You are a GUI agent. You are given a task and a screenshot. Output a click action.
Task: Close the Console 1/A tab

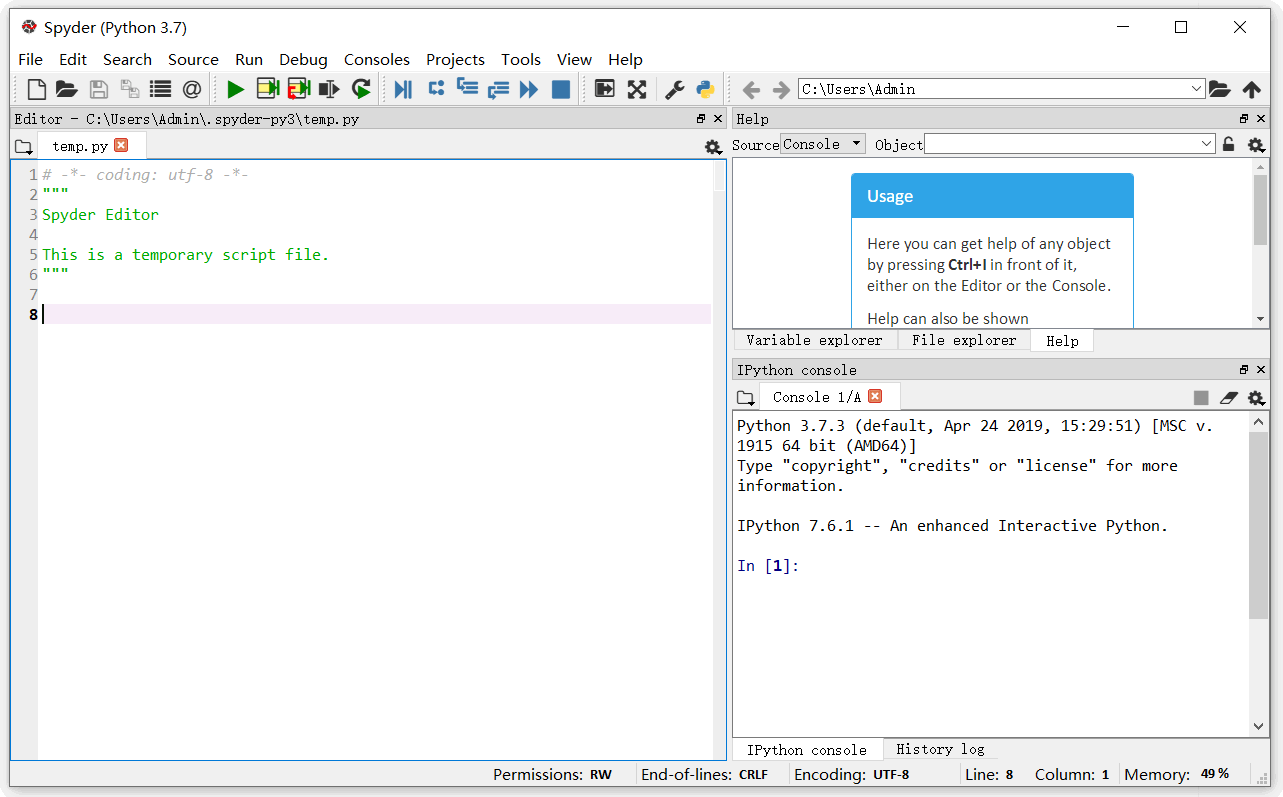click(875, 396)
